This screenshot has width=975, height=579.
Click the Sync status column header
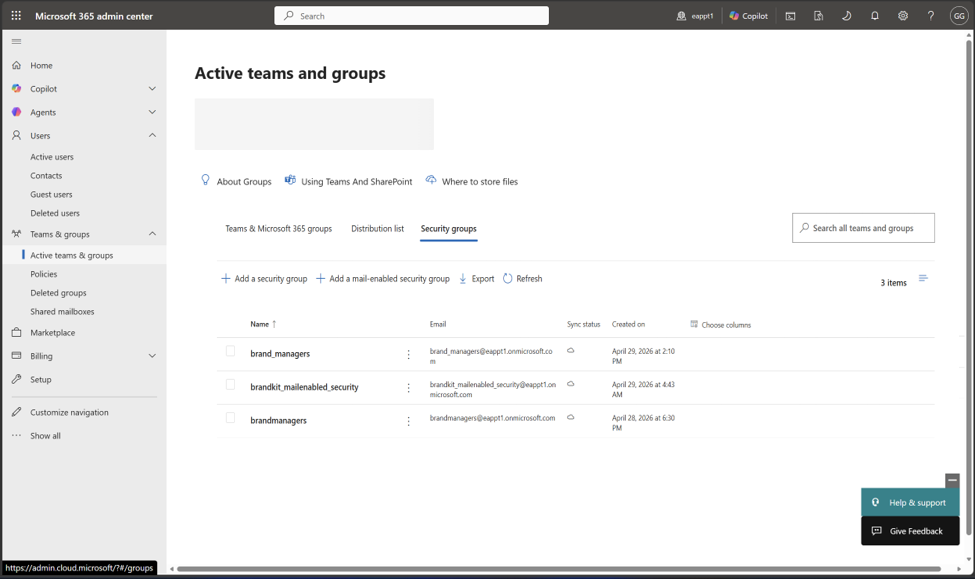[583, 325]
